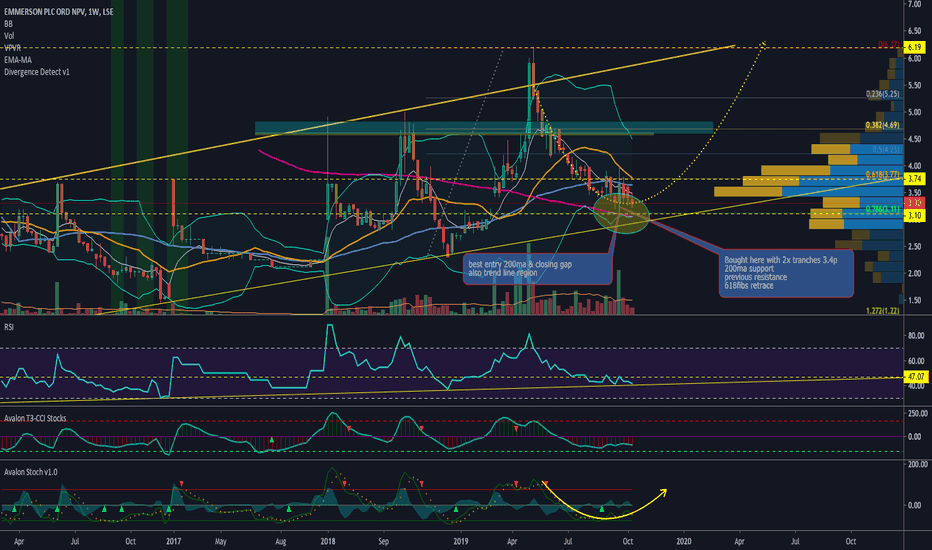Select the green ellipse highlight on the chart
This screenshot has width=932, height=550.
click(x=621, y=213)
